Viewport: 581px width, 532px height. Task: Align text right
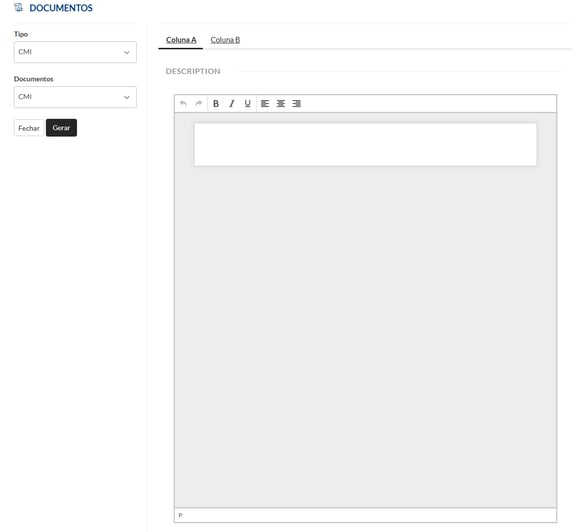[x=296, y=104]
